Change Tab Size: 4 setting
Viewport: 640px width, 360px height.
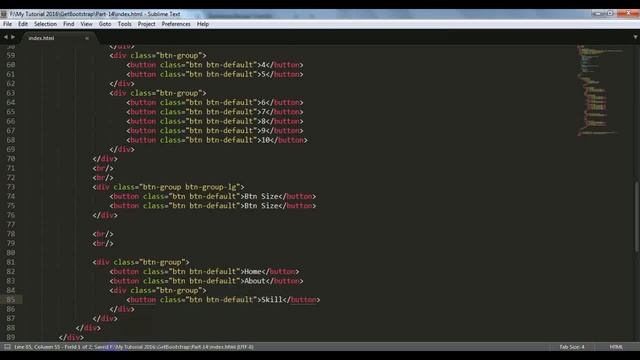pos(571,347)
